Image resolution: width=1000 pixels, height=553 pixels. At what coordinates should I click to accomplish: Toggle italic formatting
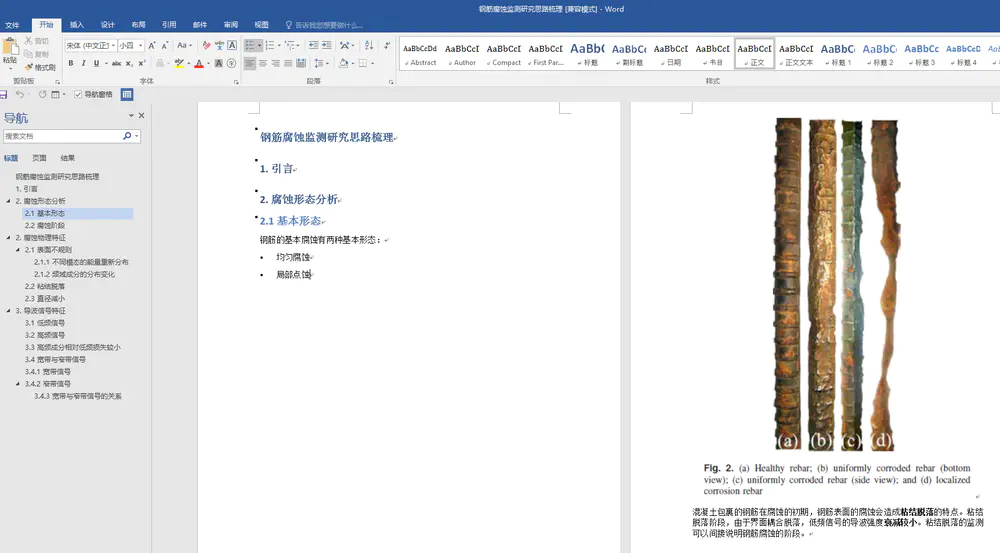84,63
